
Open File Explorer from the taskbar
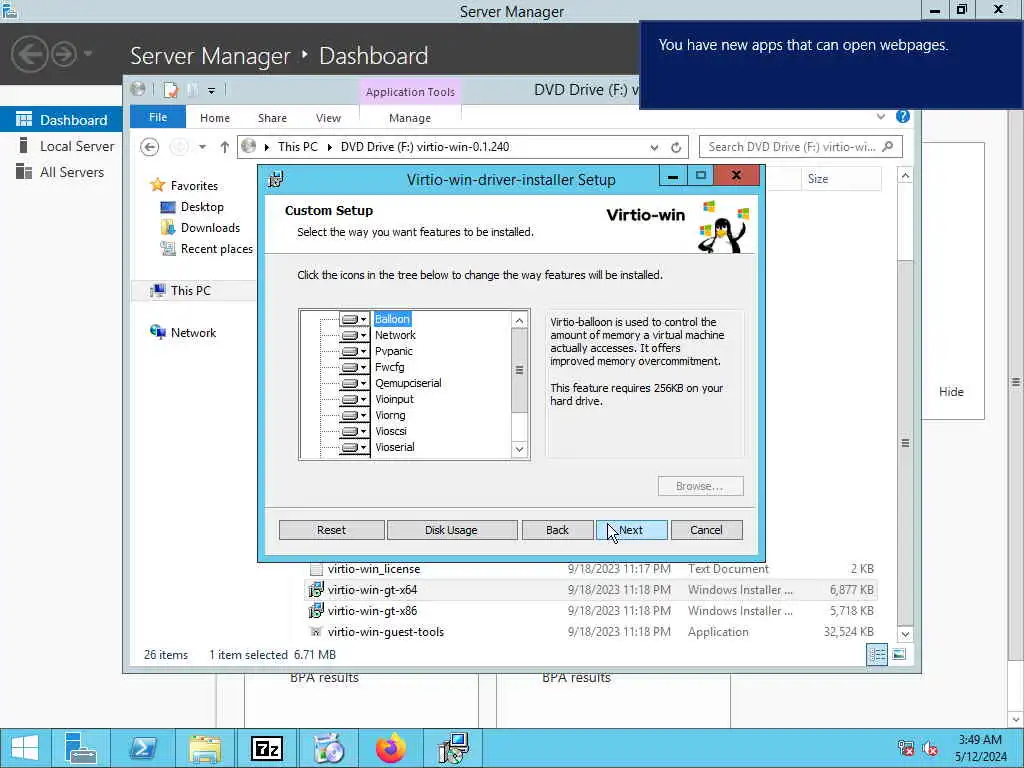click(205, 748)
